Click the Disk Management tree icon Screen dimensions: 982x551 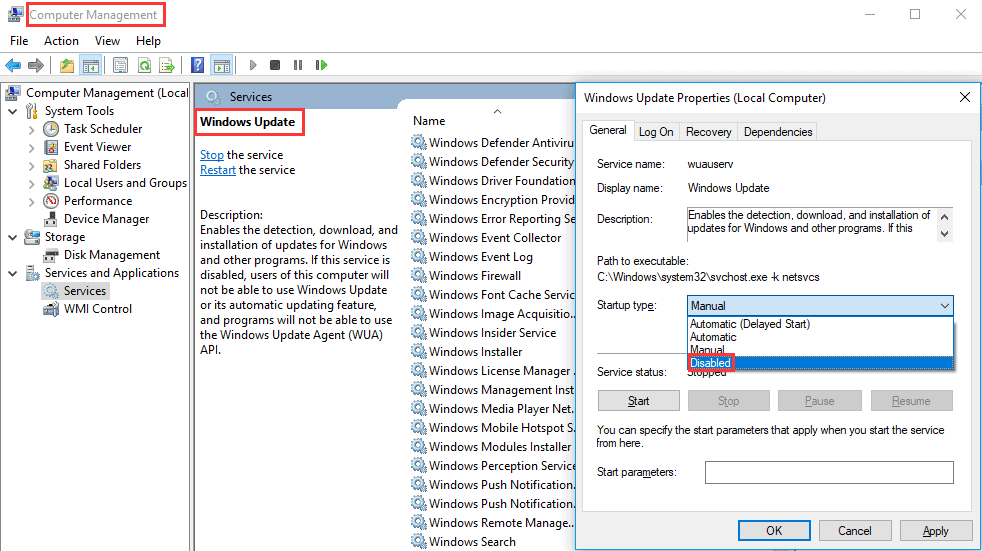[x=51, y=255]
